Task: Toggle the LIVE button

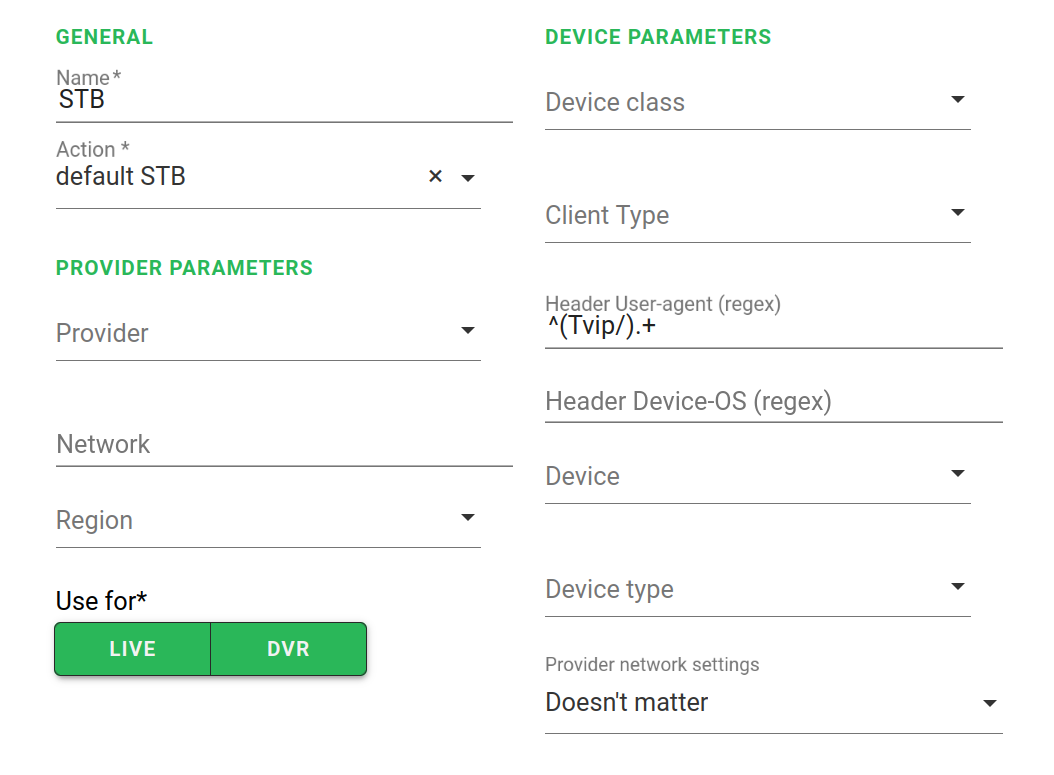Action: (132, 649)
